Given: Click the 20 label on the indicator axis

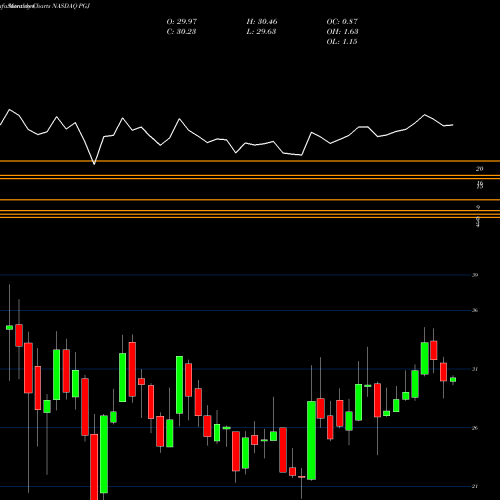Looking at the screenshot, I should point(479,169).
